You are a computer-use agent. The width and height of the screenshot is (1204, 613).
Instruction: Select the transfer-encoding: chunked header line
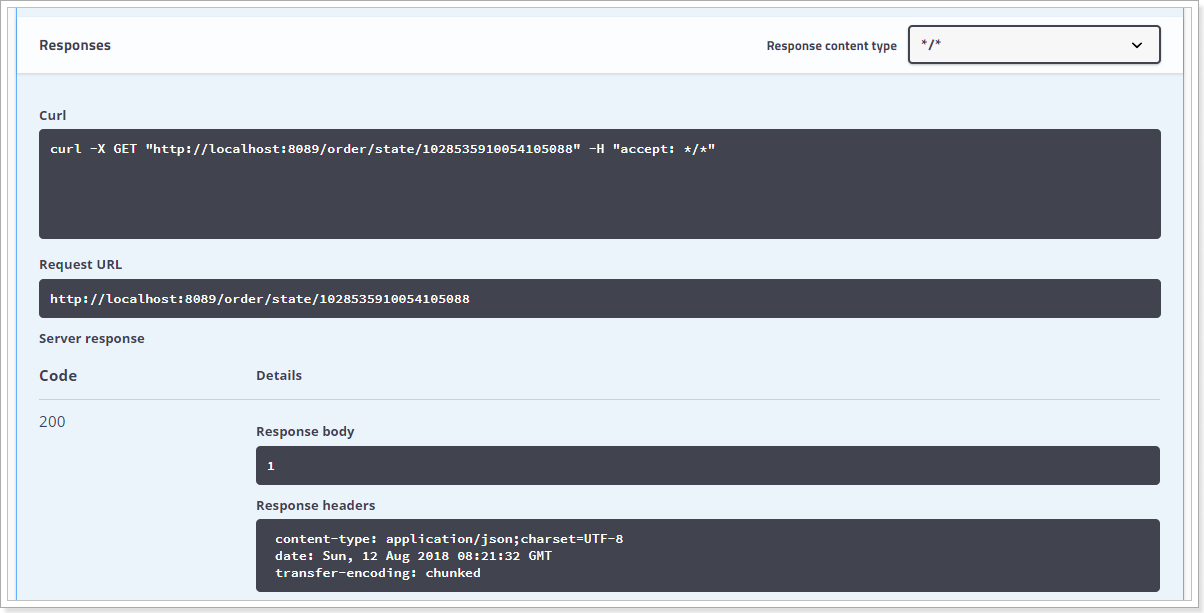point(378,573)
